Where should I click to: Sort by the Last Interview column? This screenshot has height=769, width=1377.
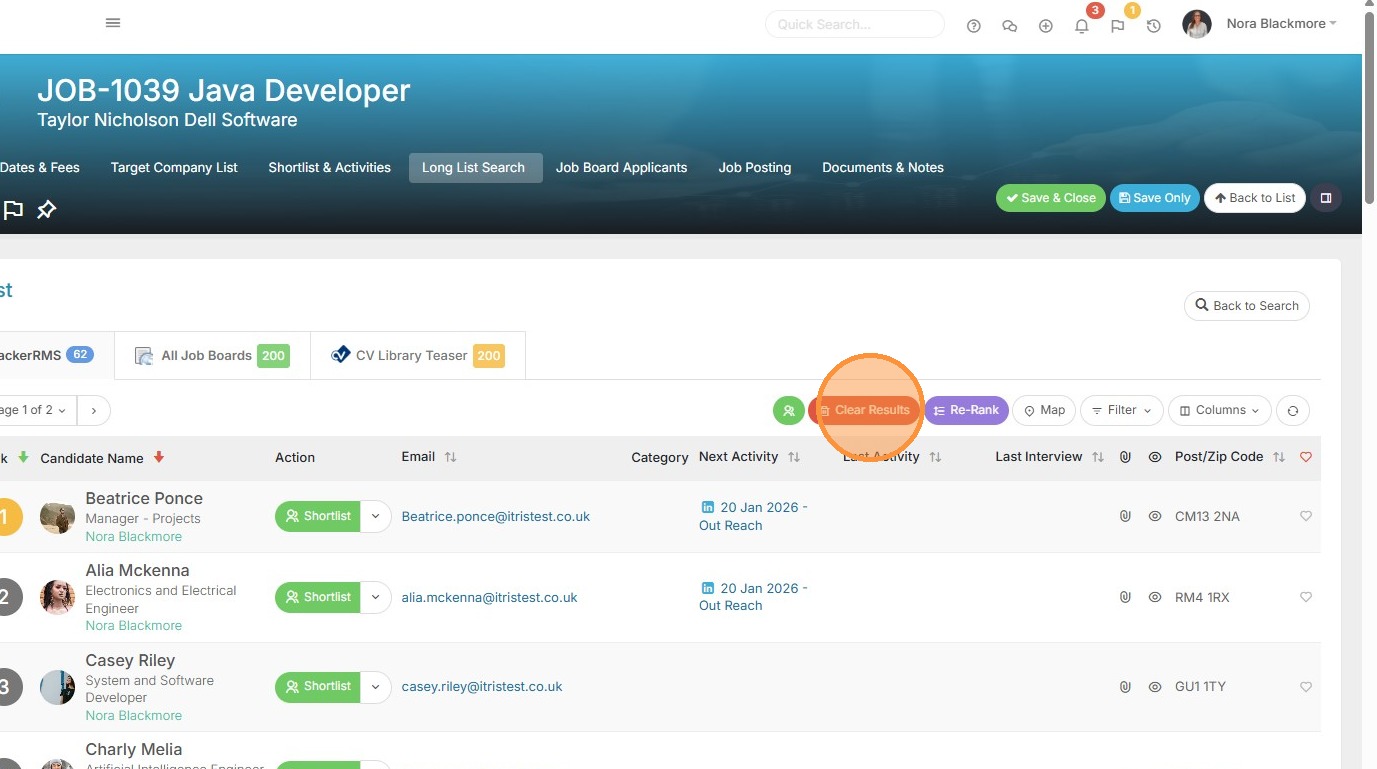pos(1049,457)
